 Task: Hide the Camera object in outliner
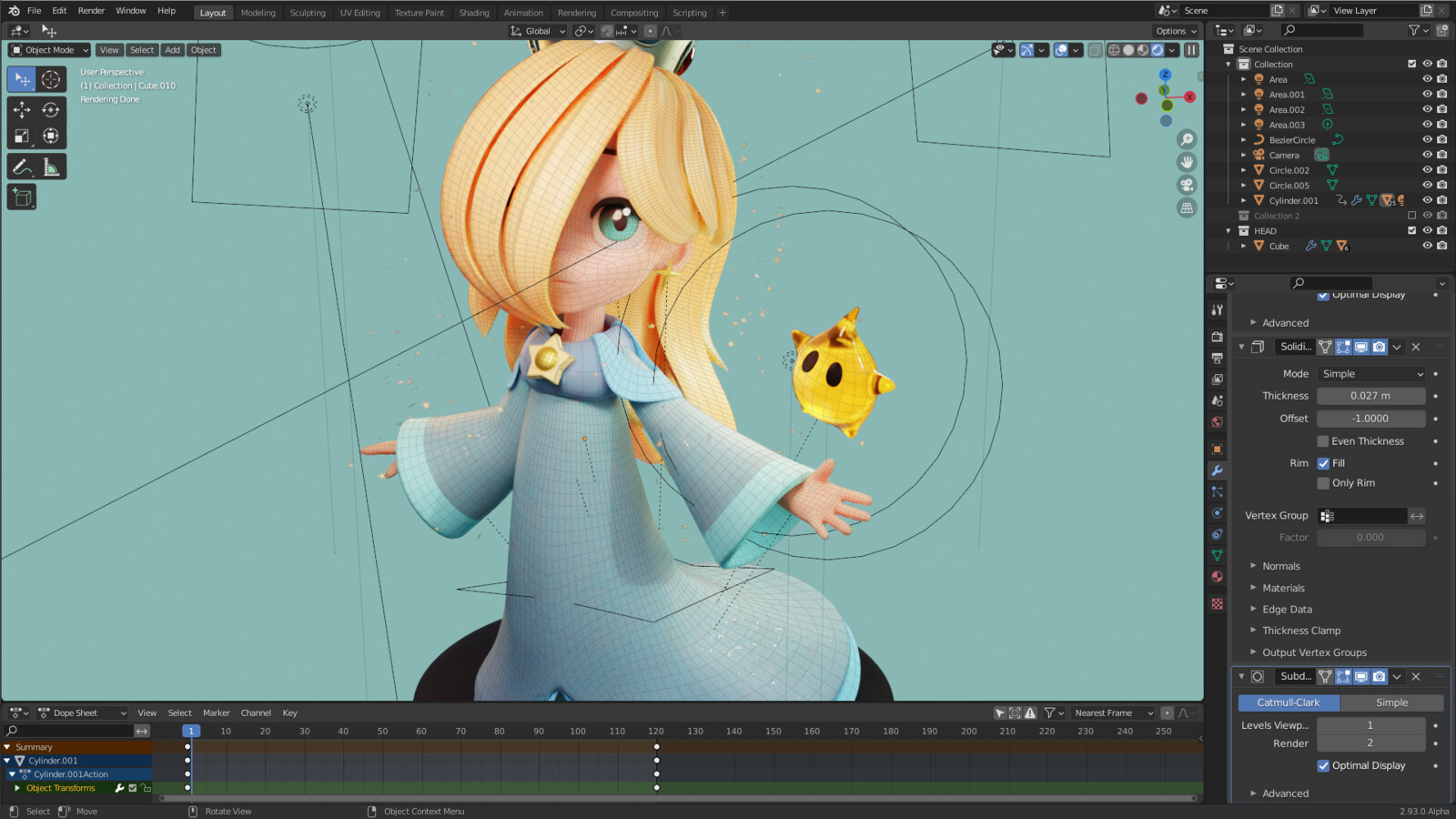(1427, 155)
